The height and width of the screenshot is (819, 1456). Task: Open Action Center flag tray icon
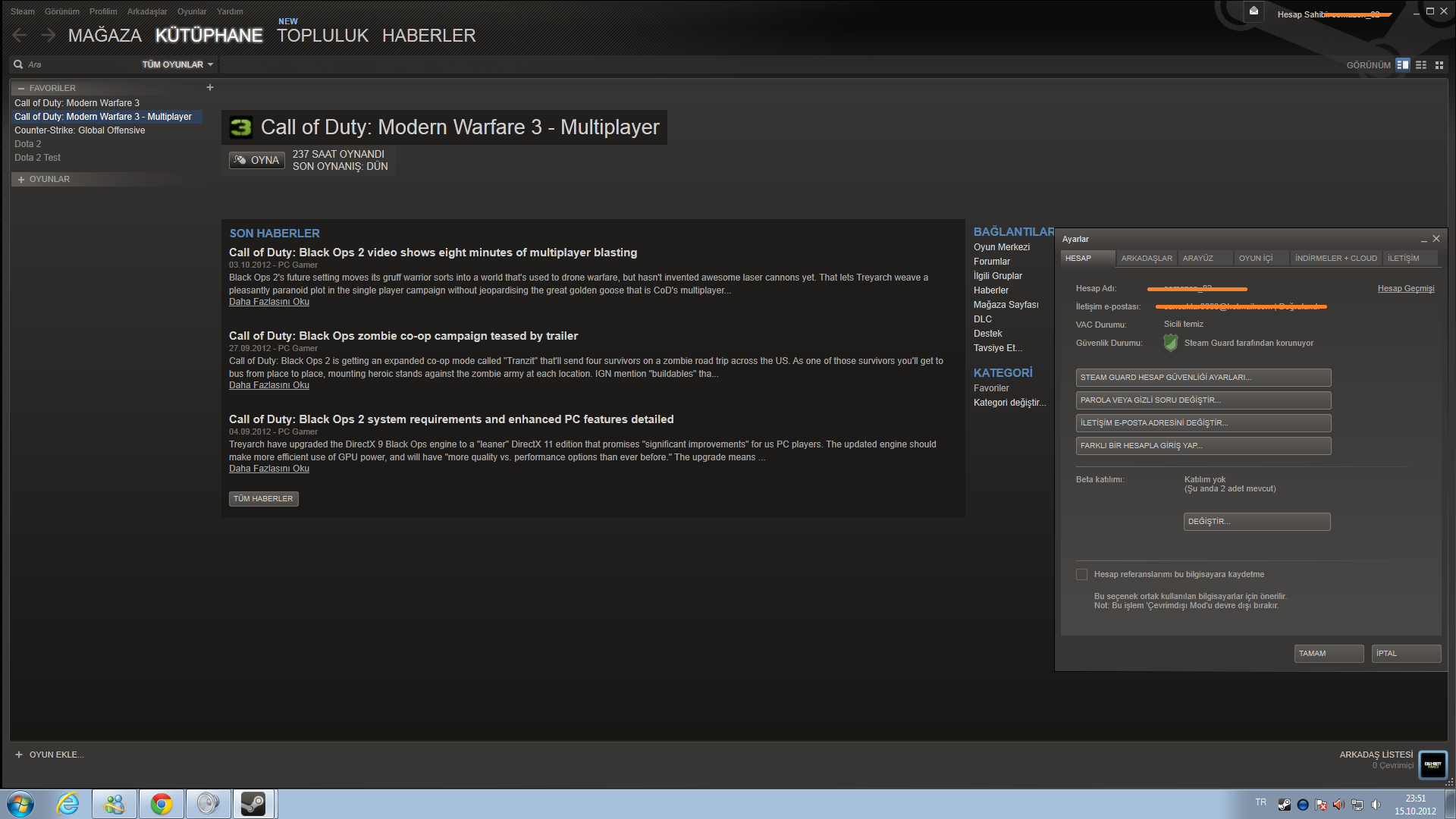point(1321,805)
